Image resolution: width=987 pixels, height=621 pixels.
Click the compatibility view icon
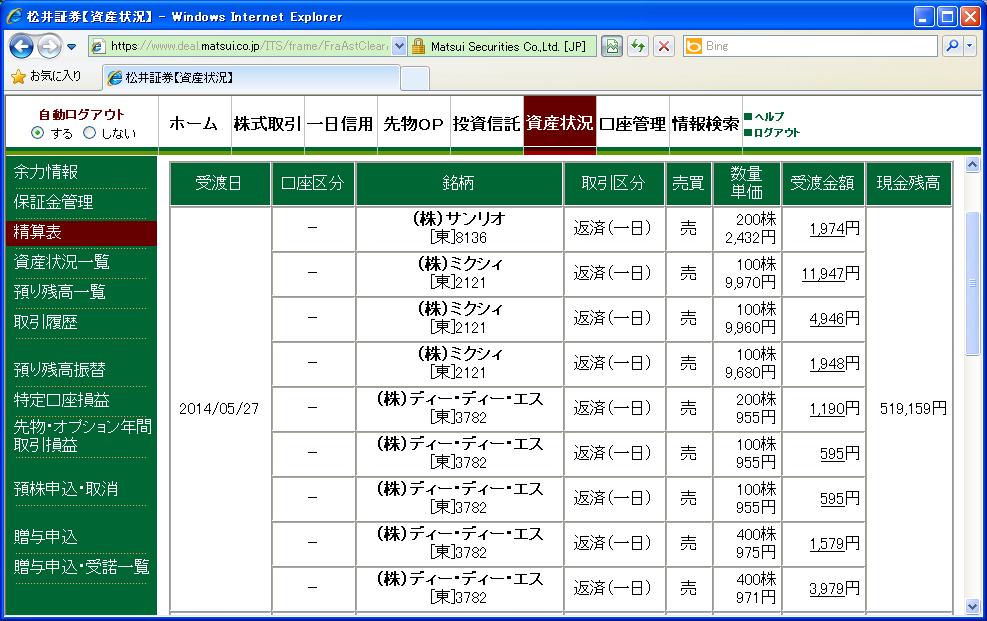click(611, 46)
